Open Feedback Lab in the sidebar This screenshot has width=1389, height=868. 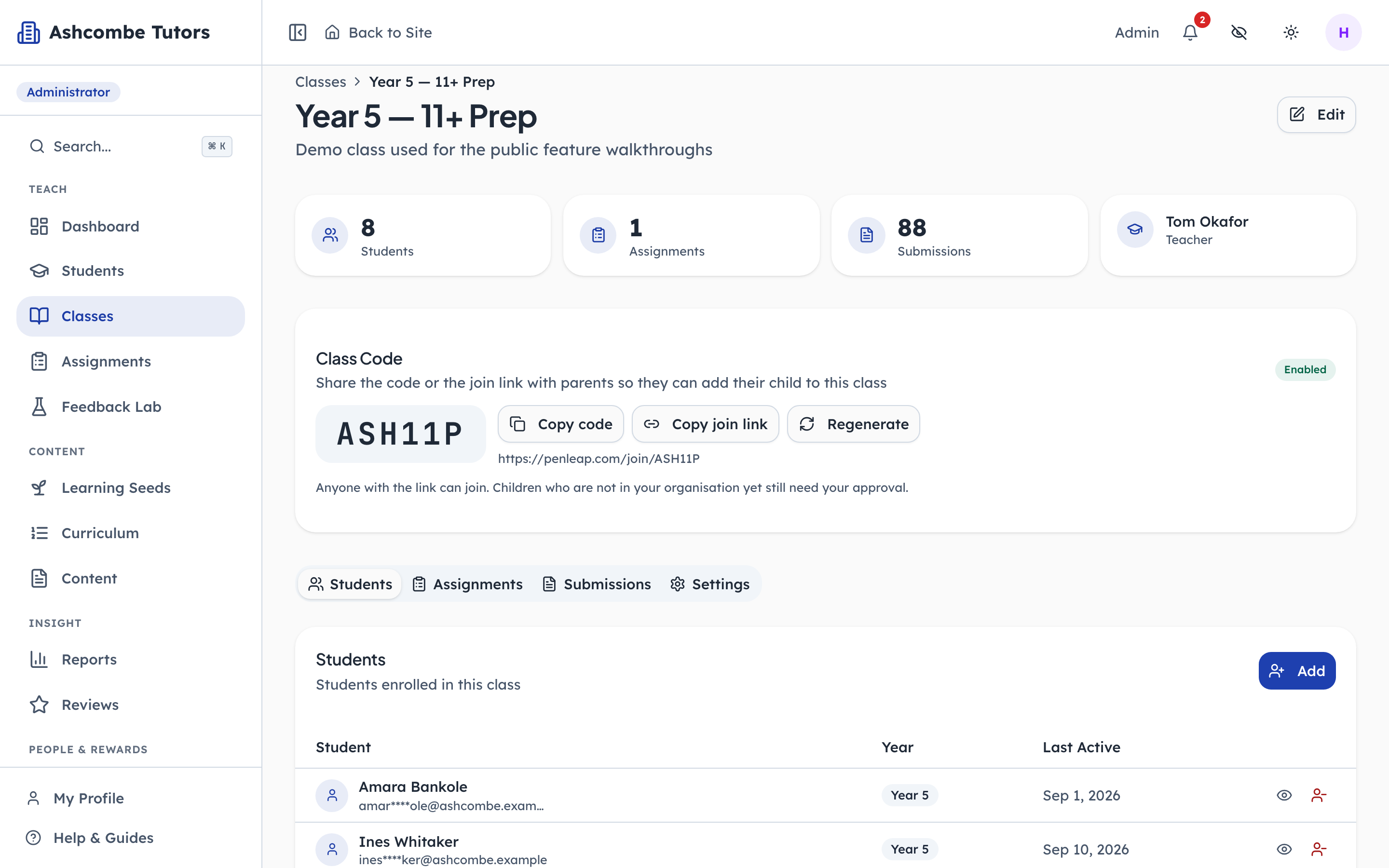[x=131, y=407]
